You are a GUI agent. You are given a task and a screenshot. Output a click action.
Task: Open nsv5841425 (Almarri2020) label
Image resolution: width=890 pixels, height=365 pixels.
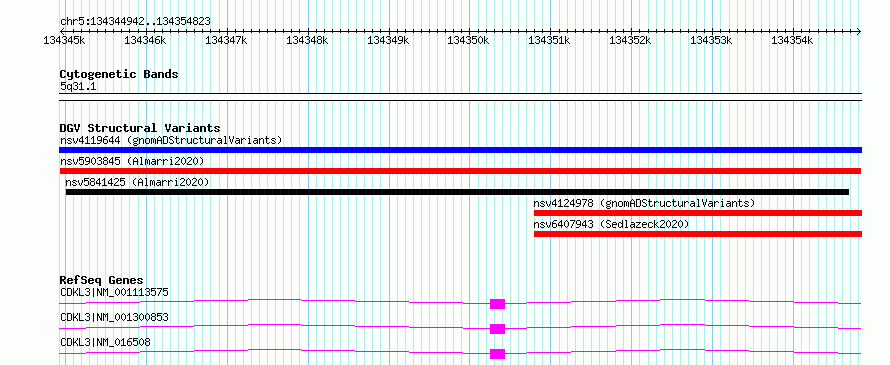coord(137,182)
